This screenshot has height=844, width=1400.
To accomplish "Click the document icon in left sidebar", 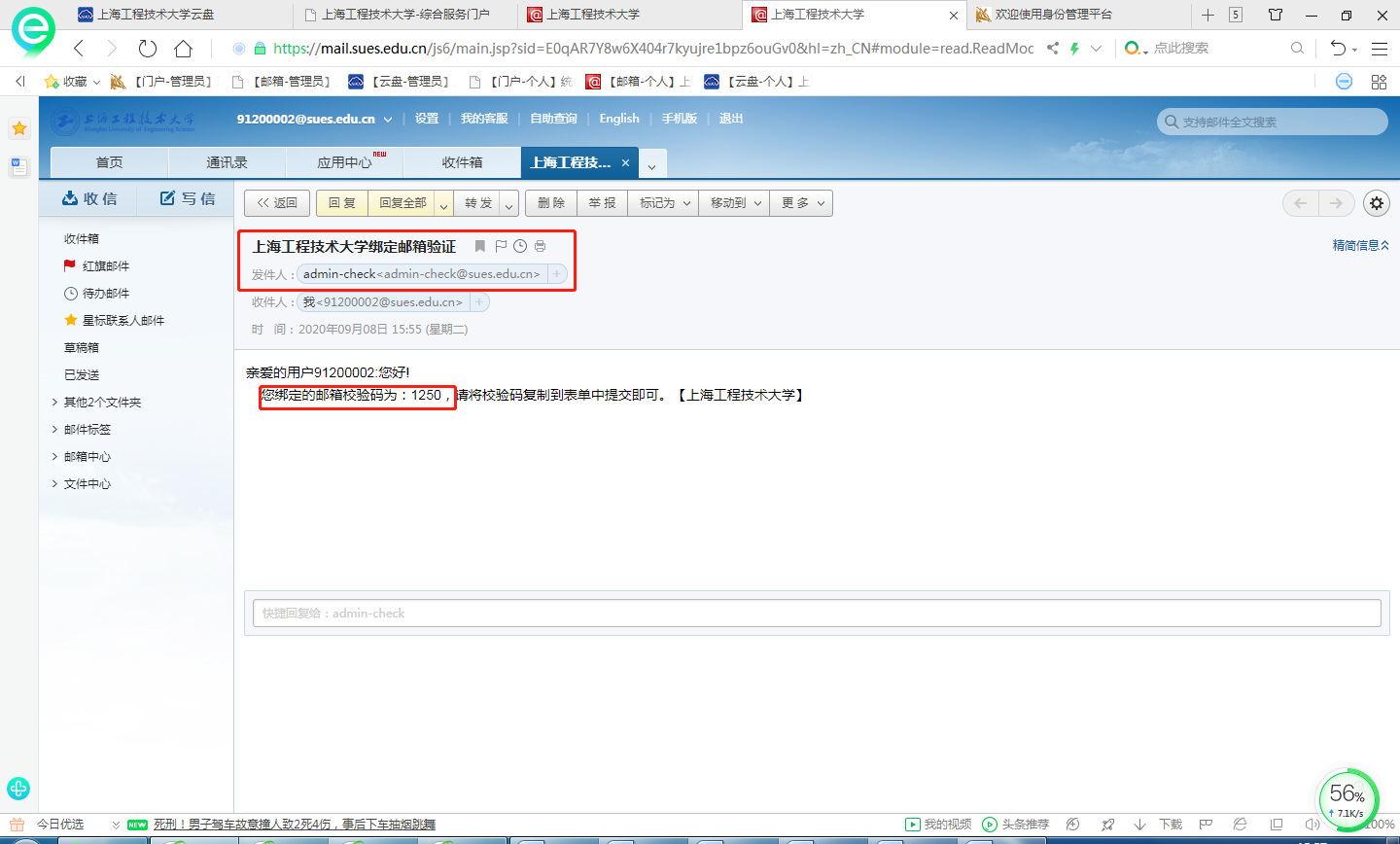I will pos(18,166).
